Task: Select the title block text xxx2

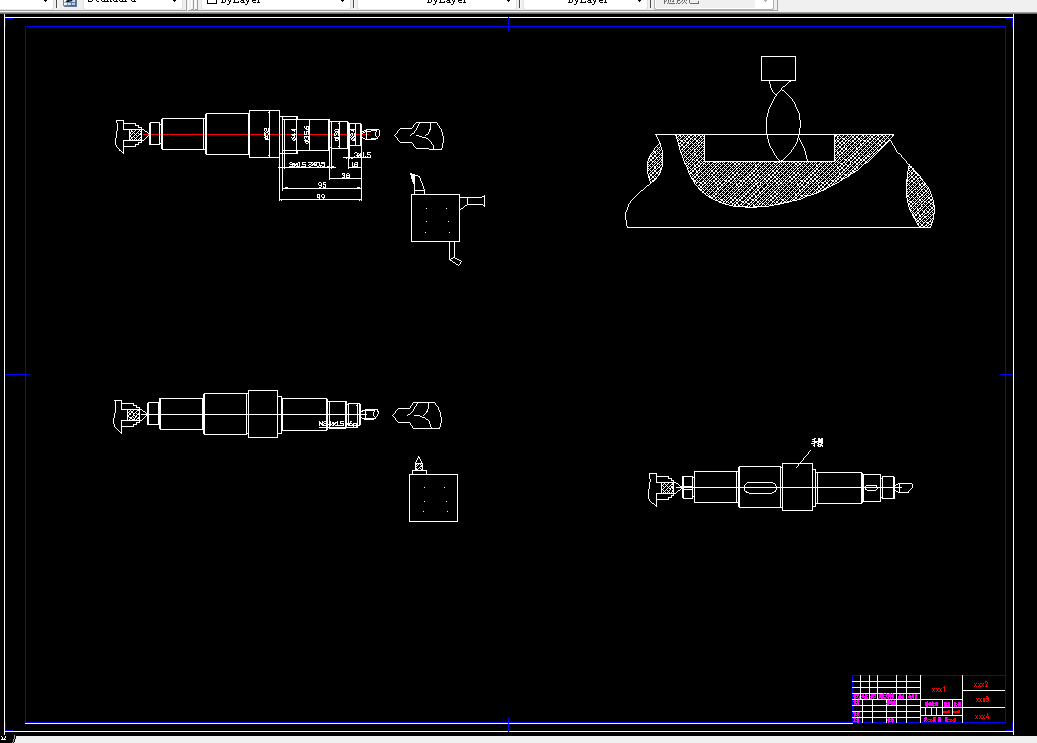Action: pos(981,684)
